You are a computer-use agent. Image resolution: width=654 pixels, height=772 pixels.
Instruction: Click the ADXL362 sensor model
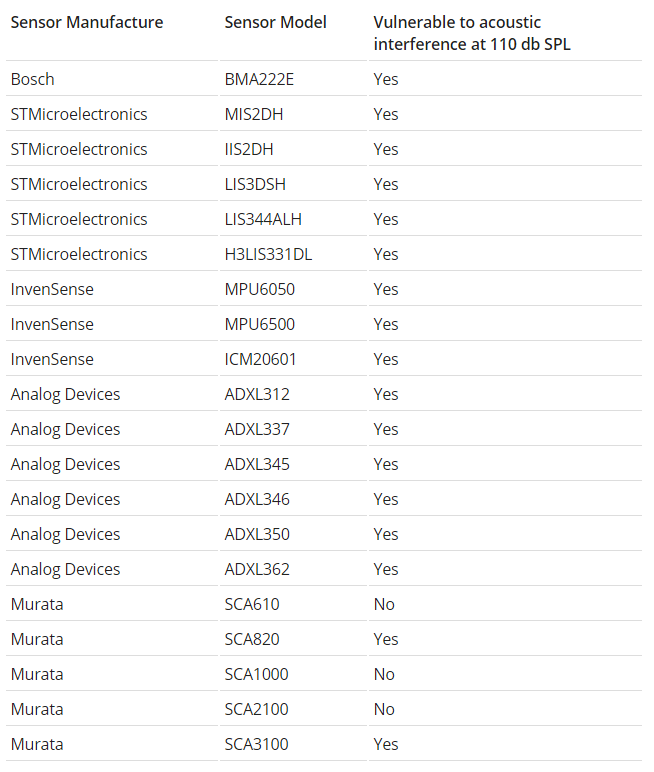point(257,569)
